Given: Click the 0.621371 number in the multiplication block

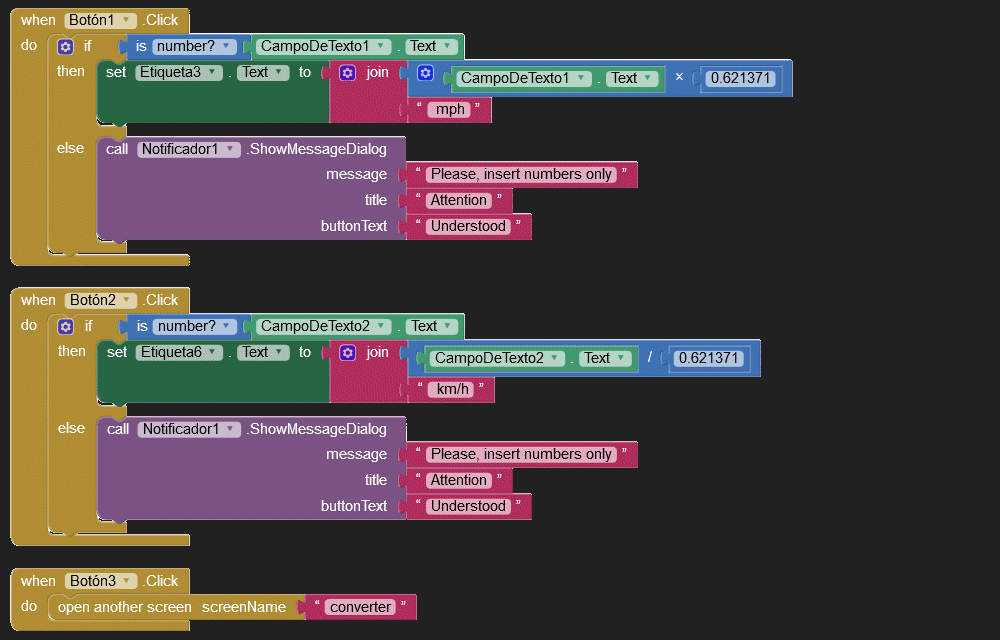Looking at the screenshot, I should click(740, 78).
